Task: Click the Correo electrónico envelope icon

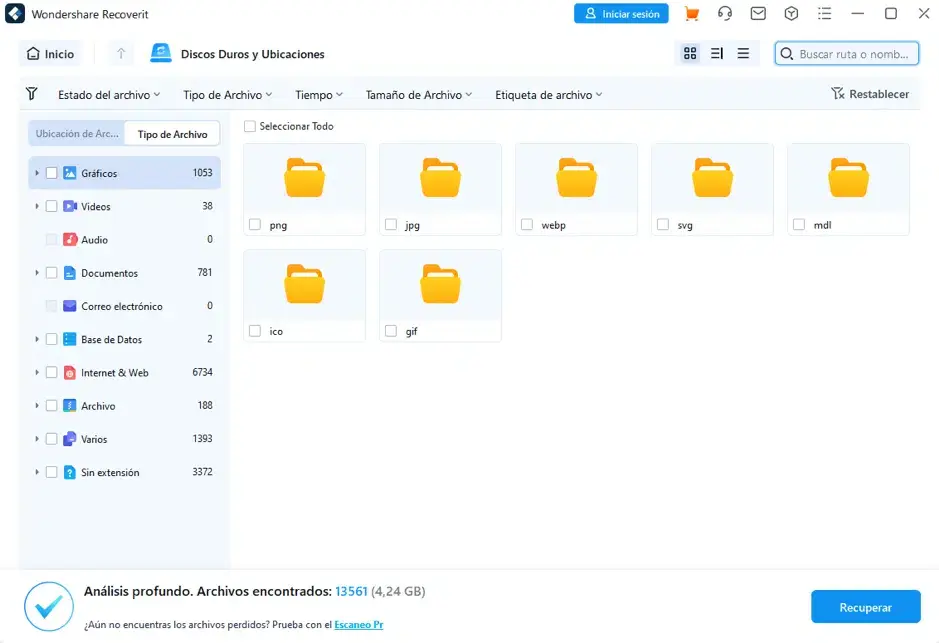Action: (x=70, y=306)
